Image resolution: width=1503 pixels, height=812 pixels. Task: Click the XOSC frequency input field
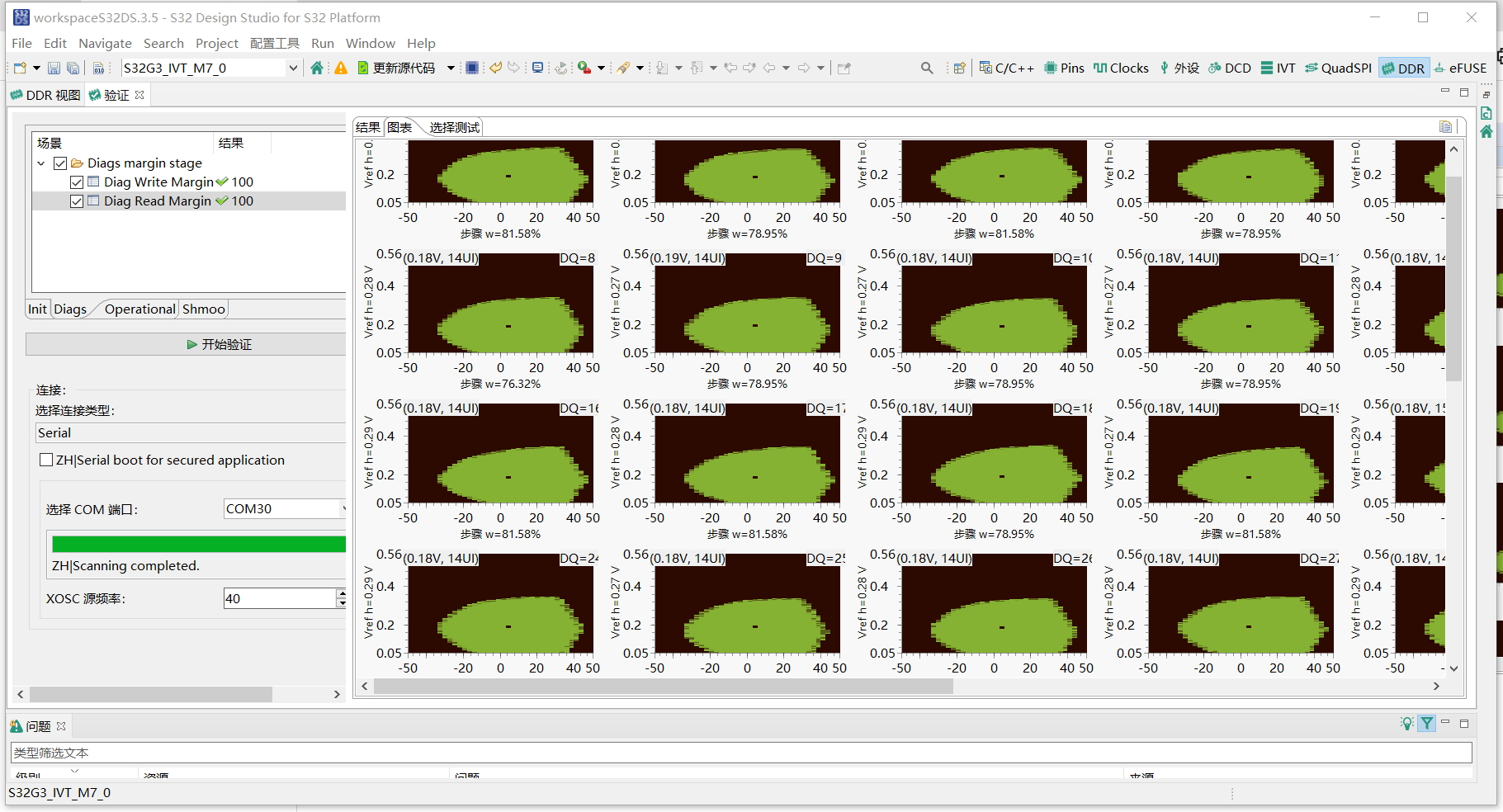279,598
